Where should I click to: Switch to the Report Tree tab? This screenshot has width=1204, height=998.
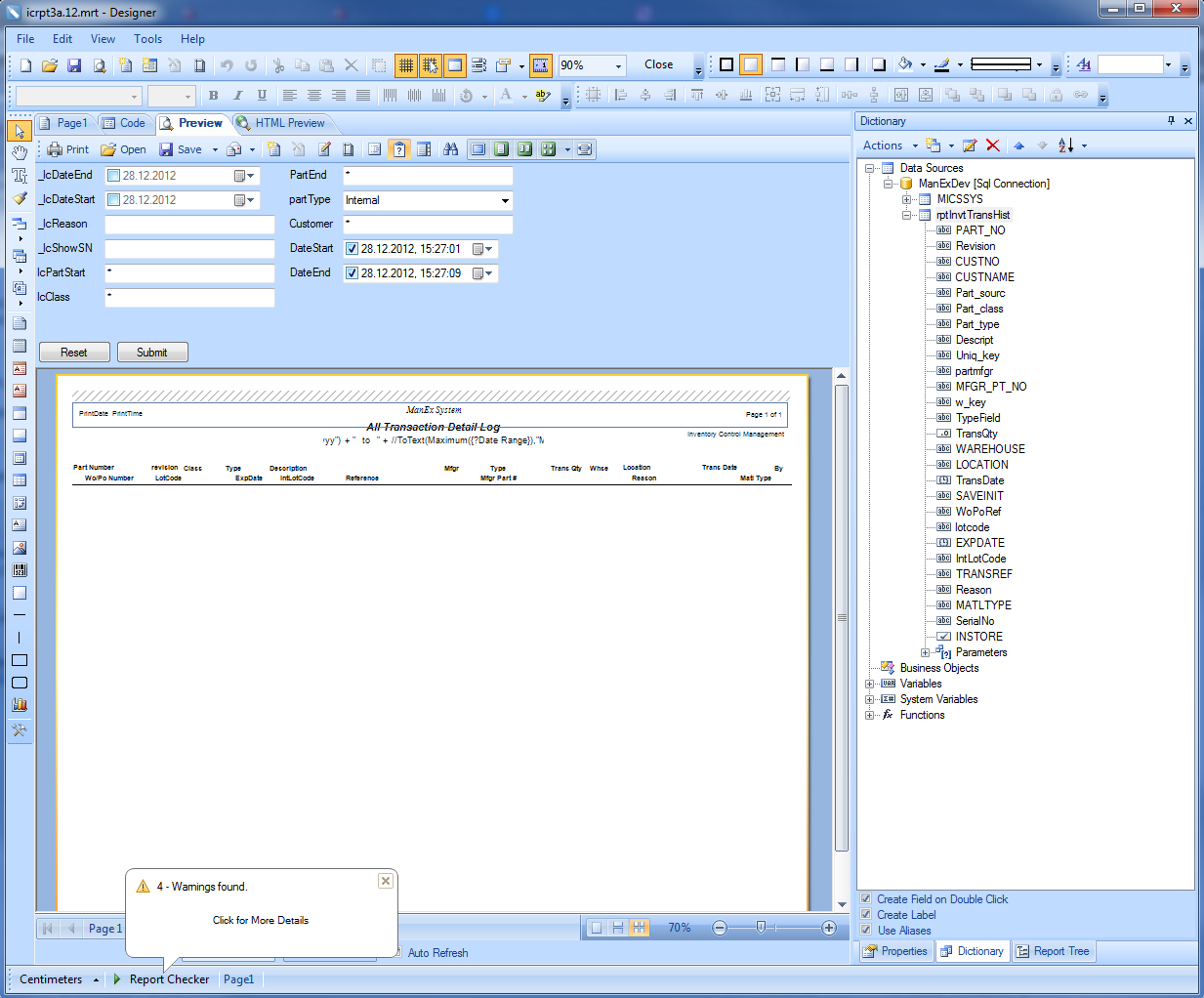[1053, 951]
